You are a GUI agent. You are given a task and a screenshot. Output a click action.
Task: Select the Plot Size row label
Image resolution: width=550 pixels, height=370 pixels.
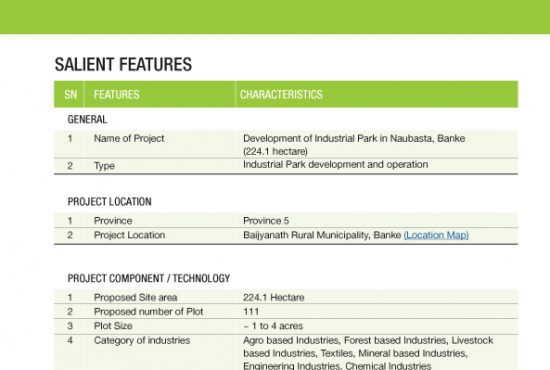click(113, 326)
